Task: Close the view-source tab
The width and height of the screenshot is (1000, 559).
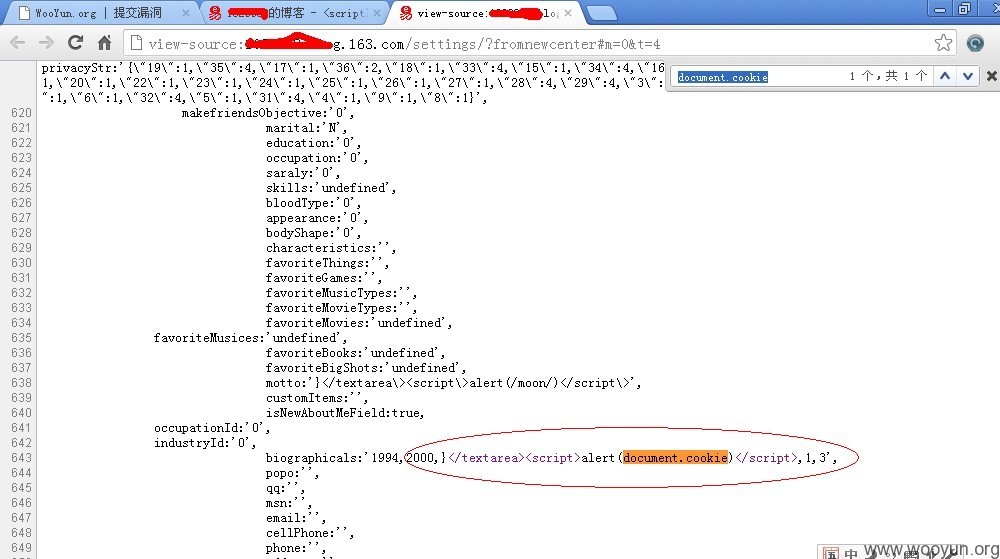Action: click(568, 13)
